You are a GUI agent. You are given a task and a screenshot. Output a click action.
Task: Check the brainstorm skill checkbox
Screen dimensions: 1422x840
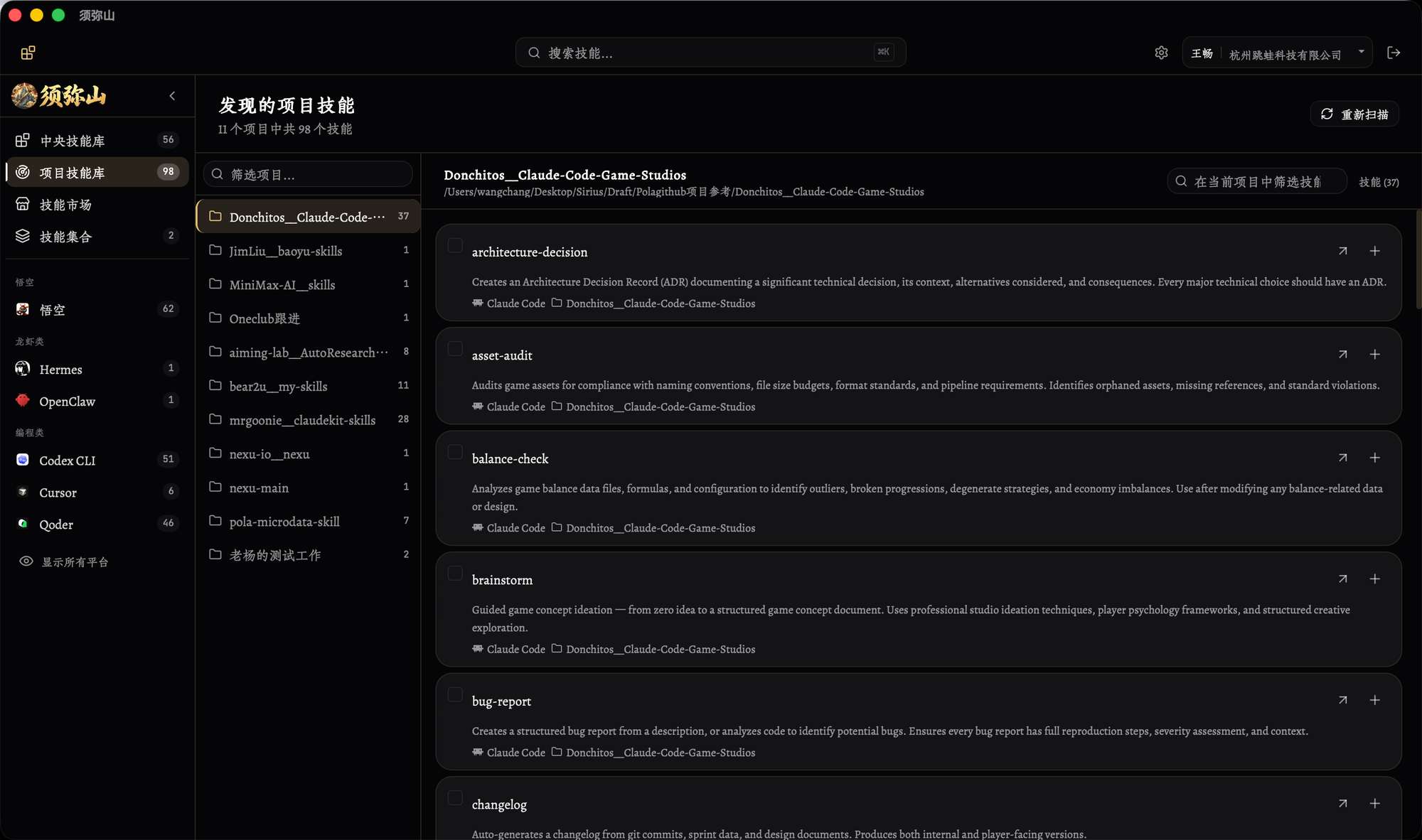click(455, 573)
